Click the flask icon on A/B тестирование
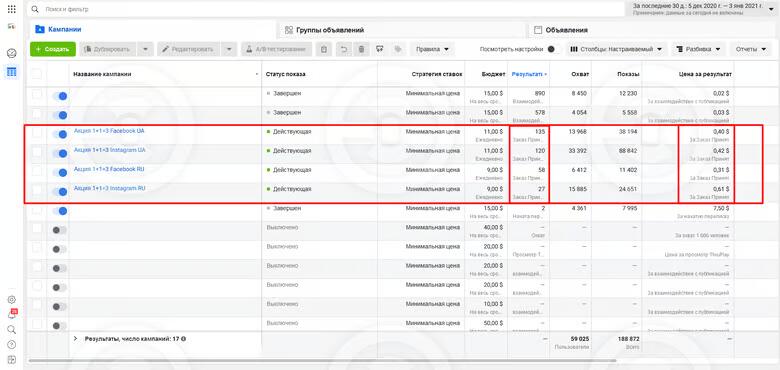The image size is (780, 370). tap(250, 49)
